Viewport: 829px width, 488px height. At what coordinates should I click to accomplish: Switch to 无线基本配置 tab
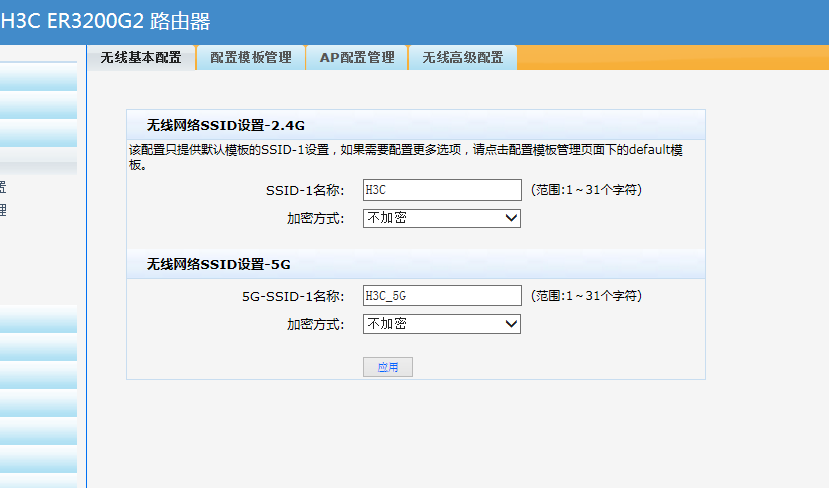point(141,57)
